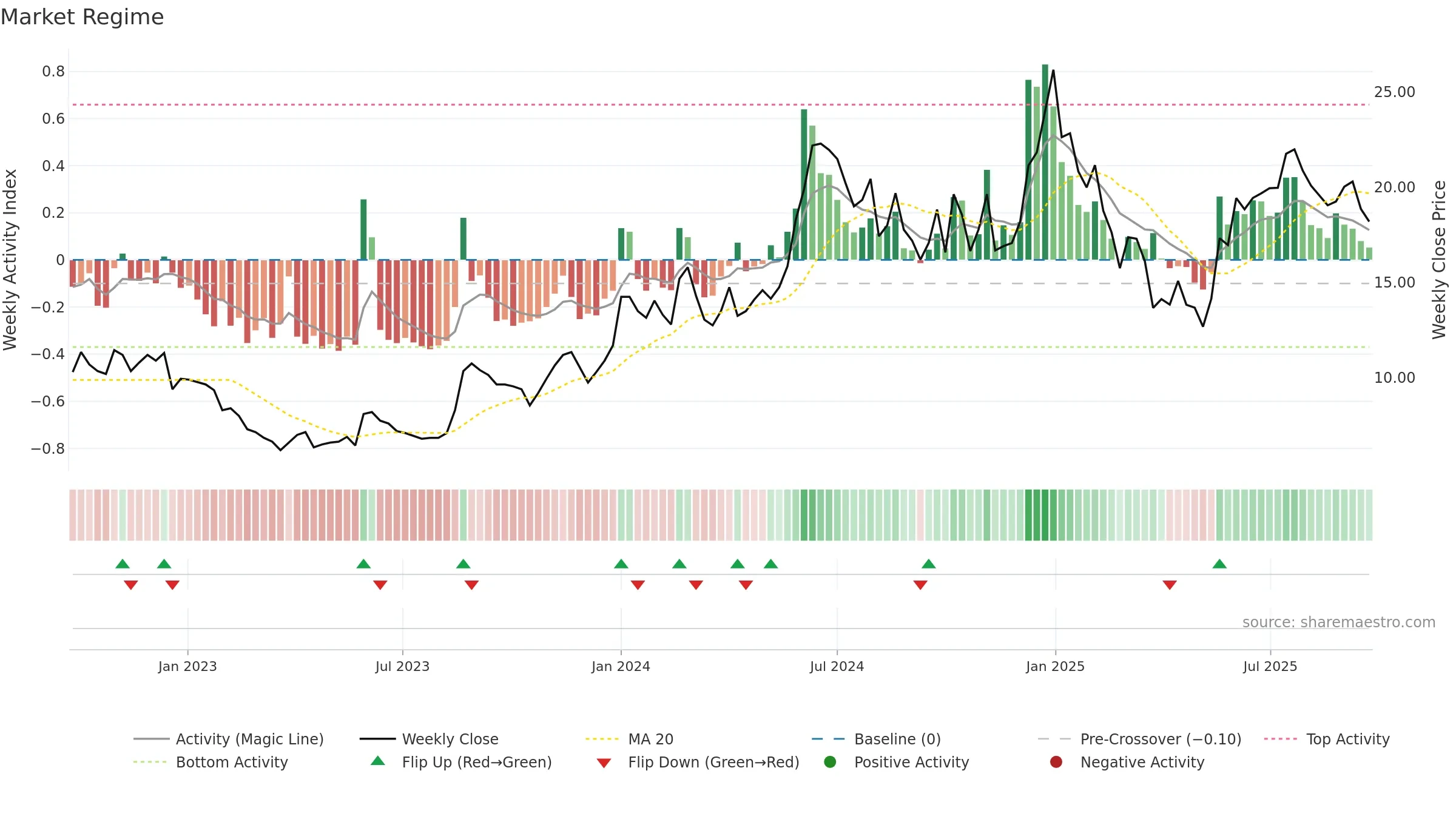Click the 15.00 price axis label
Image resolution: width=1456 pixels, height=819 pixels.
coord(1394,283)
